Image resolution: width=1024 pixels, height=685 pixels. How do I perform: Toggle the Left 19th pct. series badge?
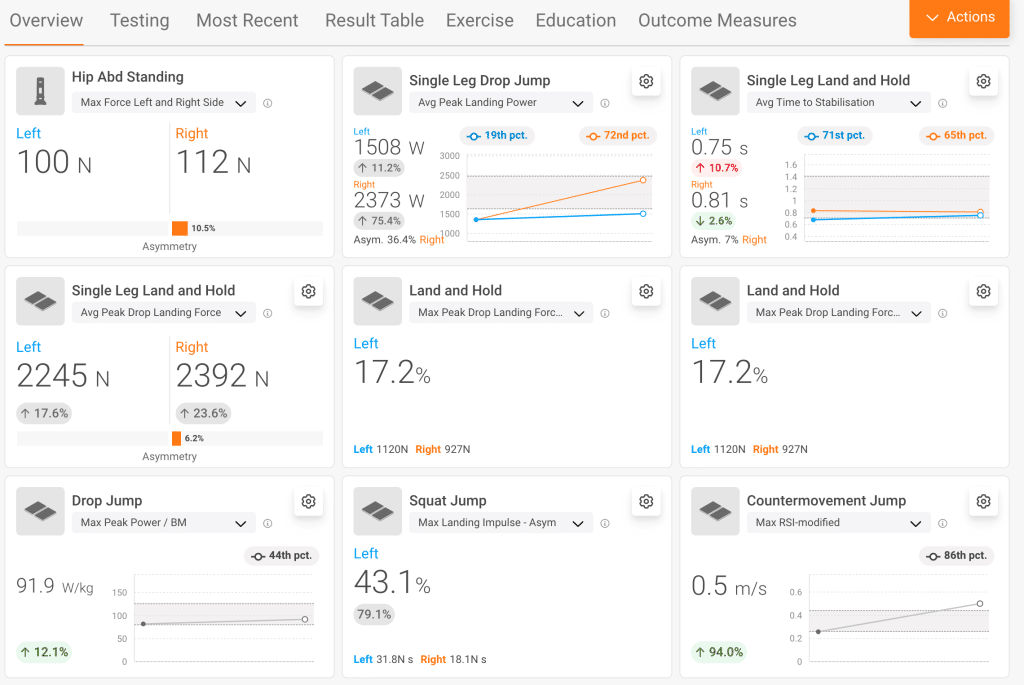point(498,135)
